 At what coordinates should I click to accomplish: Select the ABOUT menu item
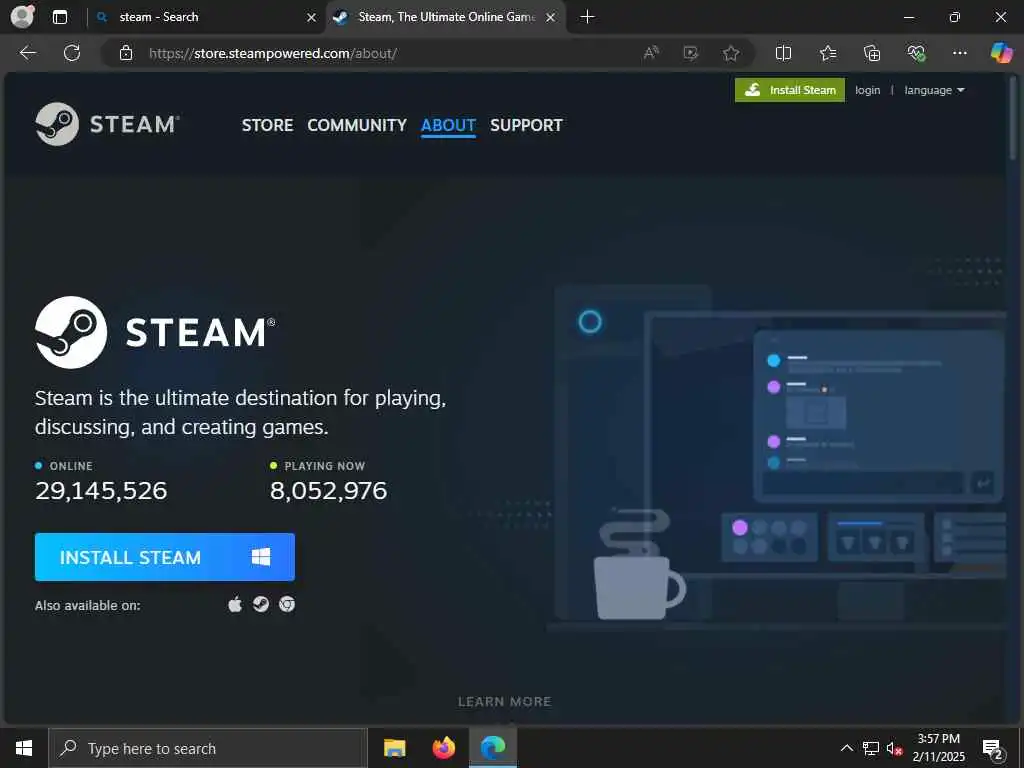click(448, 125)
